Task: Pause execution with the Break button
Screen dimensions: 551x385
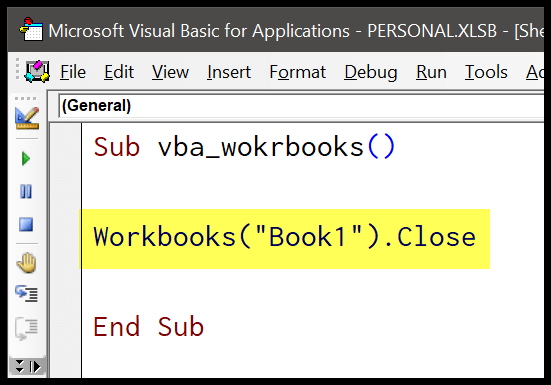Action: click(26, 191)
